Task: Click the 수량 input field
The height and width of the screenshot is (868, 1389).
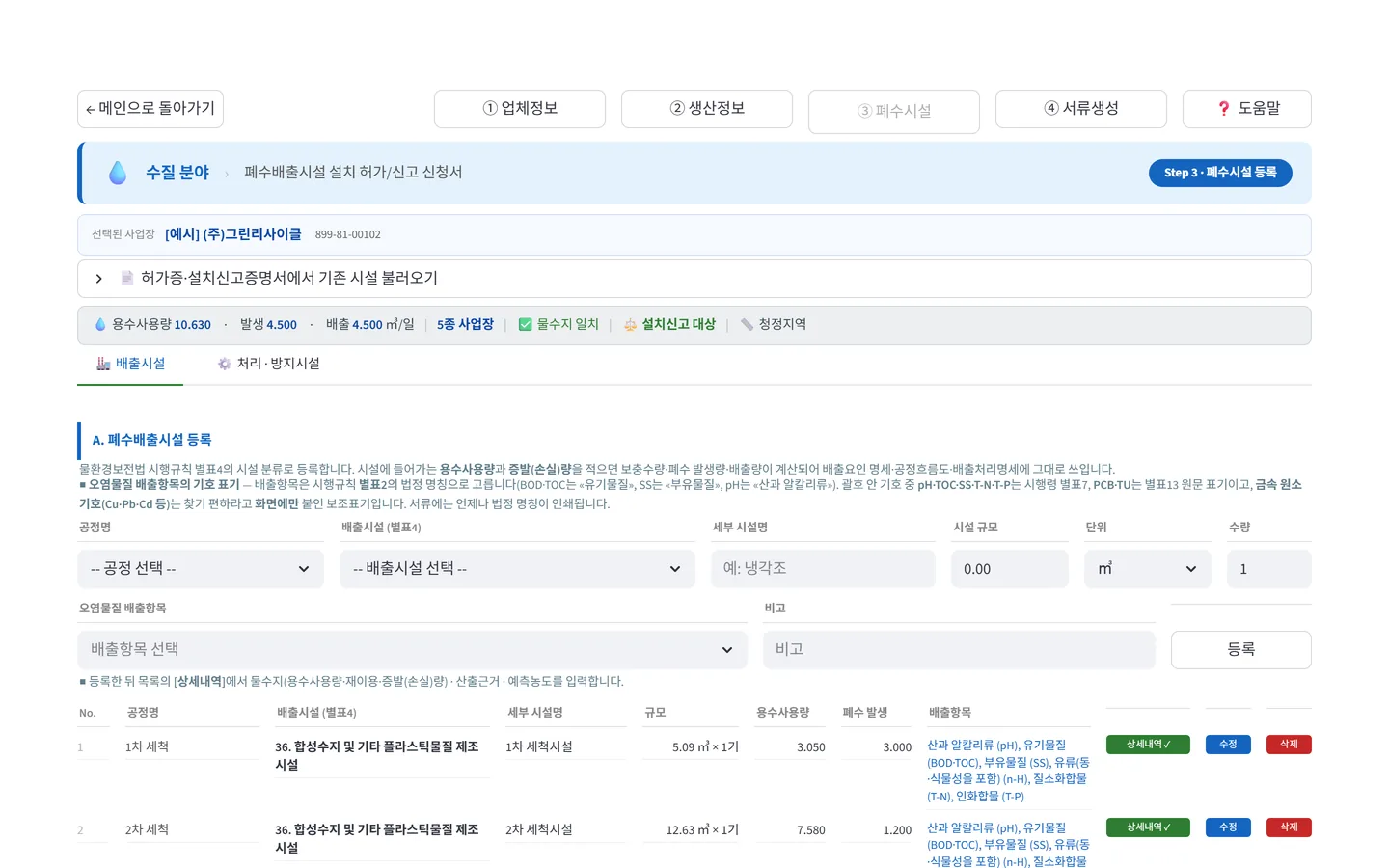Action: pos(1269,569)
